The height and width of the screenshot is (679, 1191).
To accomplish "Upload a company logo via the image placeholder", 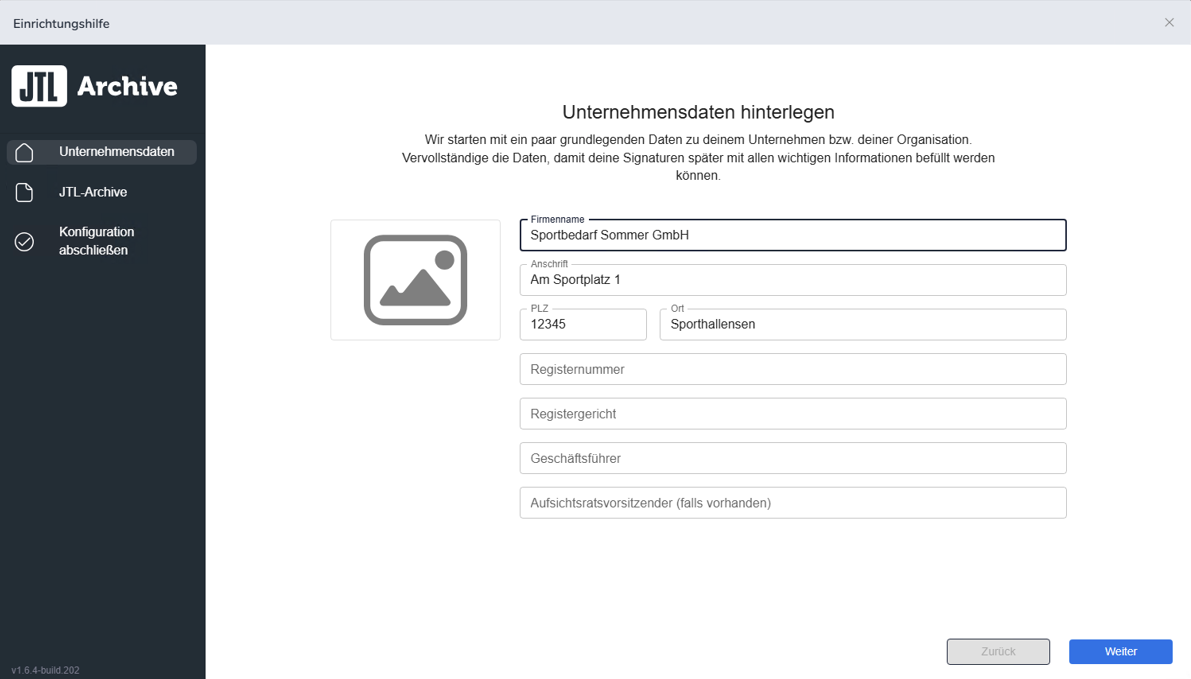I will tap(415, 280).
